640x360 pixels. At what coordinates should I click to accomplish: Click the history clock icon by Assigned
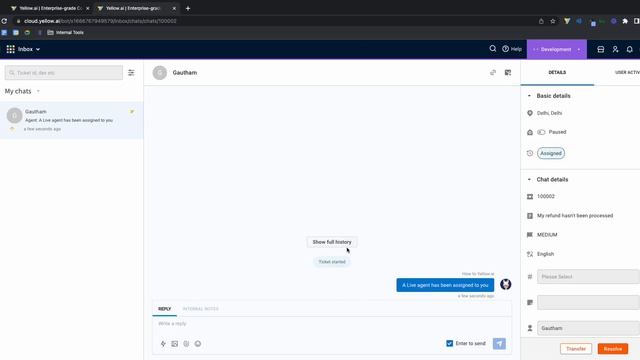[530, 153]
